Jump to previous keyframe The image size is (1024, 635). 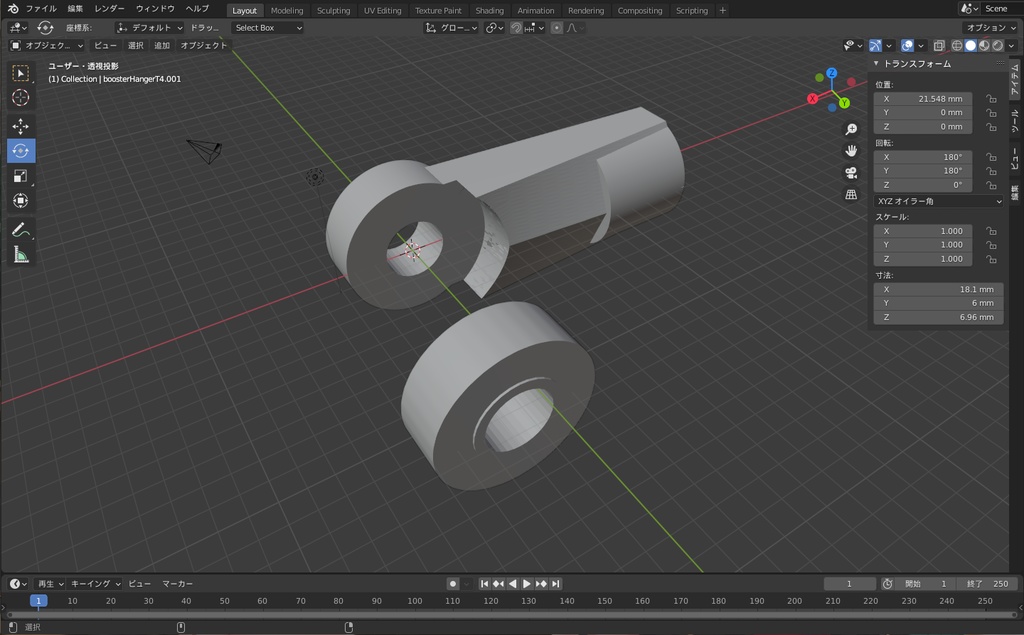click(498, 583)
